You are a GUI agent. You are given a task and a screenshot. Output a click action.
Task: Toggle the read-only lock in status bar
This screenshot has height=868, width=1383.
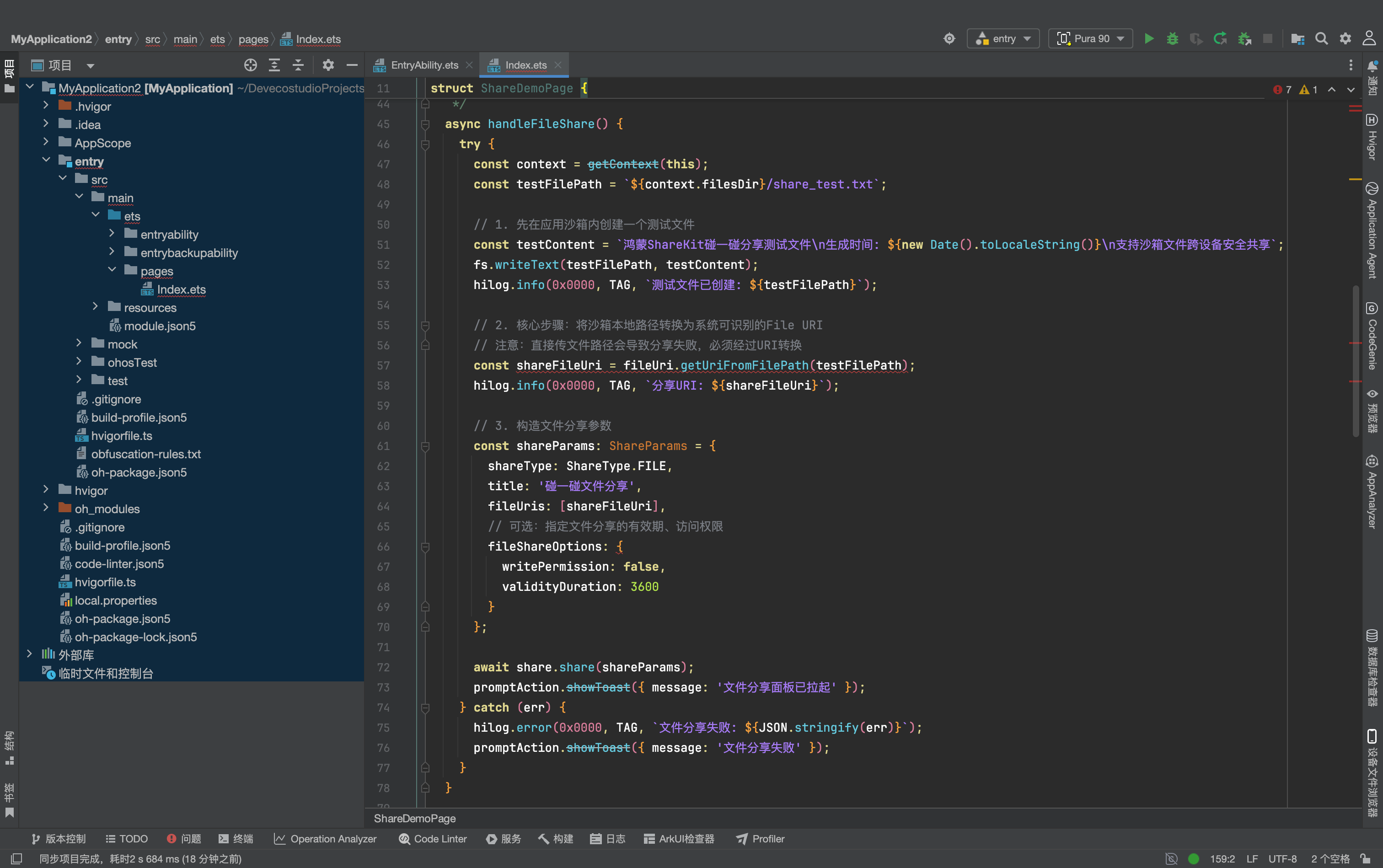click(x=1366, y=859)
